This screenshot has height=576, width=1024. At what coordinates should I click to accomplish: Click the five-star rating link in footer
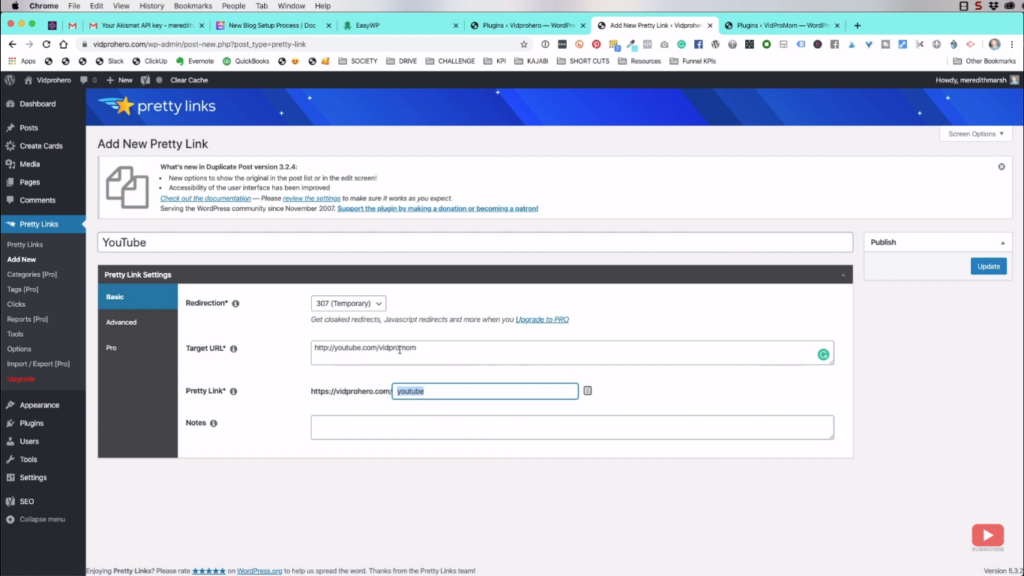(x=208, y=571)
